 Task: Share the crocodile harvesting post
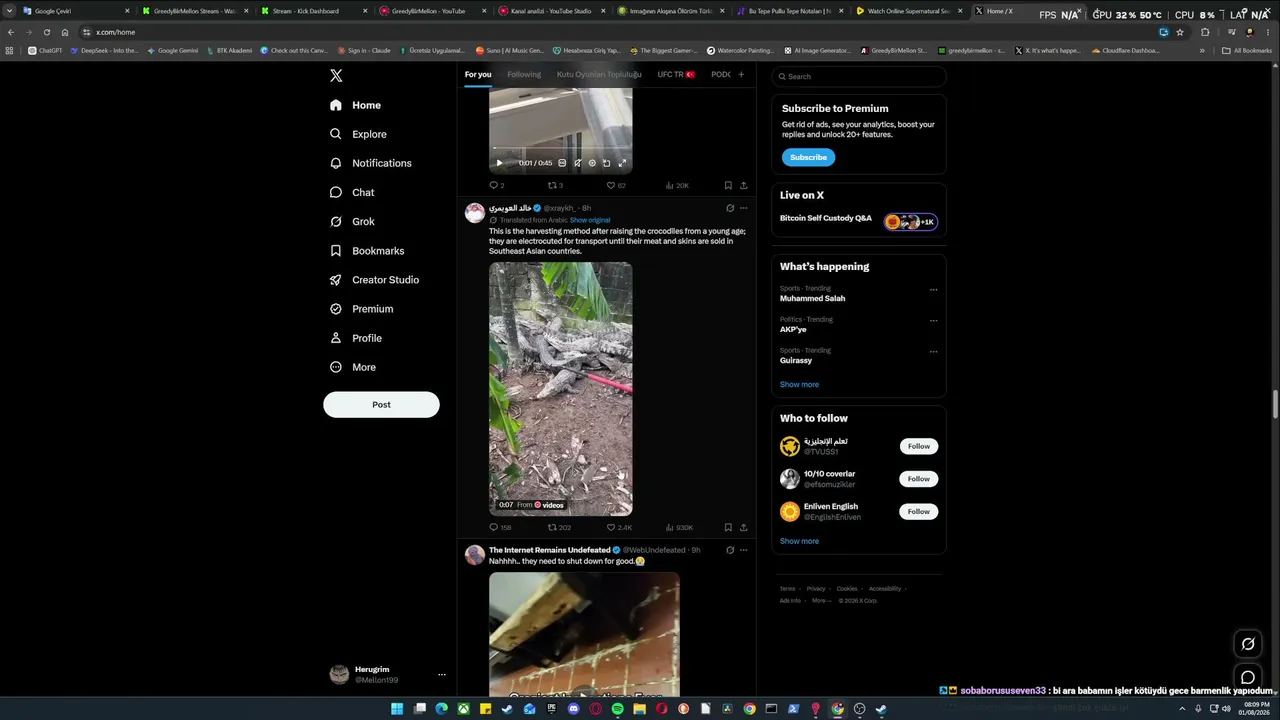tap(743, 527)
